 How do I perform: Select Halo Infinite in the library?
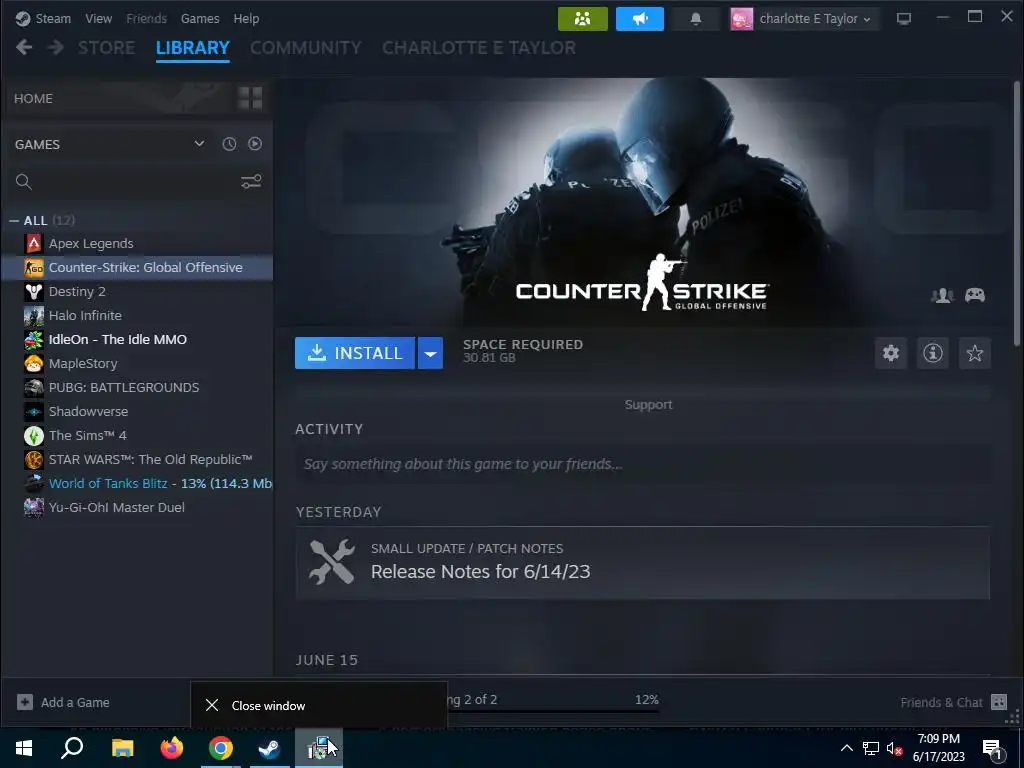tap(137, 315)
